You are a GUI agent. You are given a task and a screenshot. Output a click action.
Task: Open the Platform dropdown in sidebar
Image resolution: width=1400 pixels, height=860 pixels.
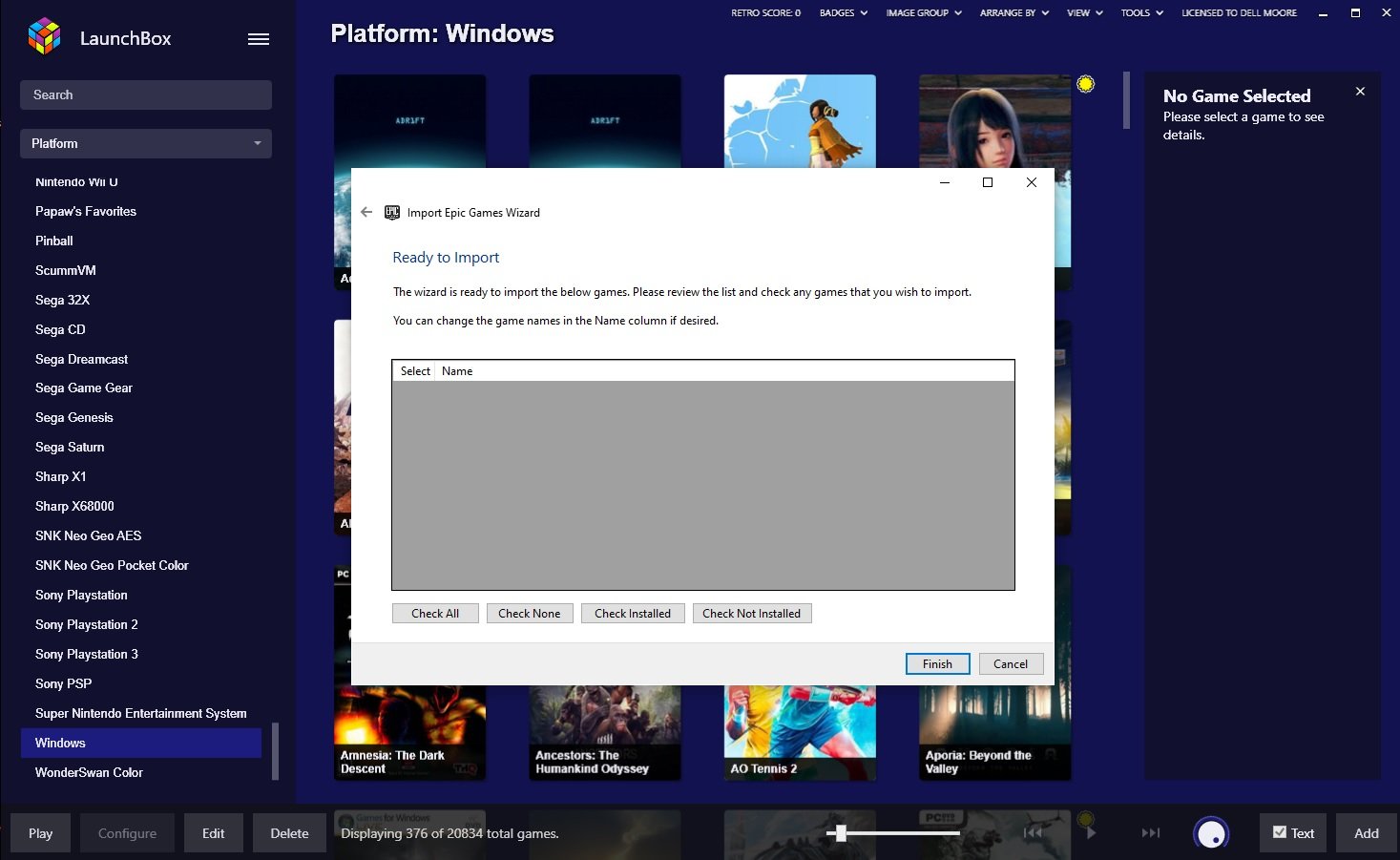(x=146, y=143)
